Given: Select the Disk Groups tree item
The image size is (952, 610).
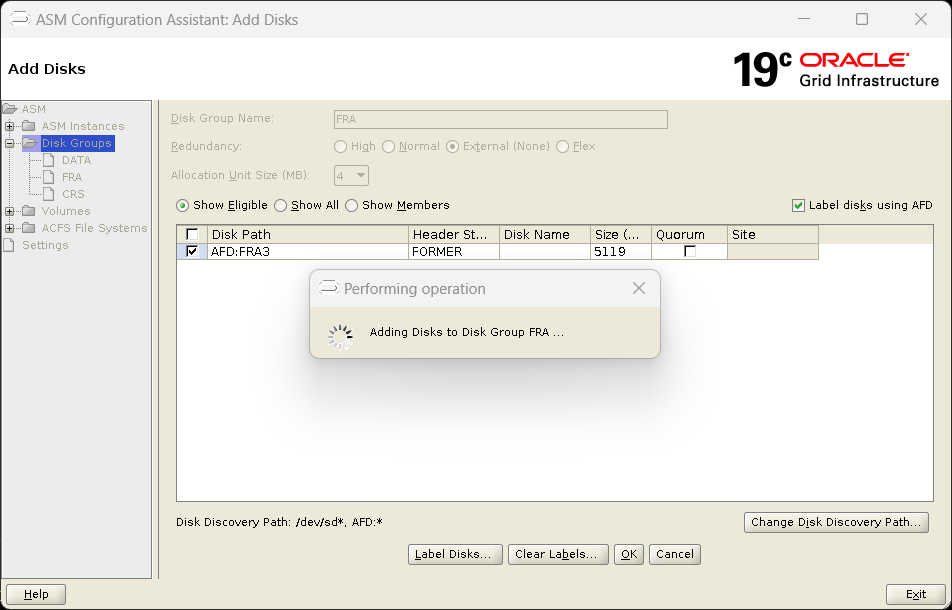Looking at the screenshot, I should [76, 143].
